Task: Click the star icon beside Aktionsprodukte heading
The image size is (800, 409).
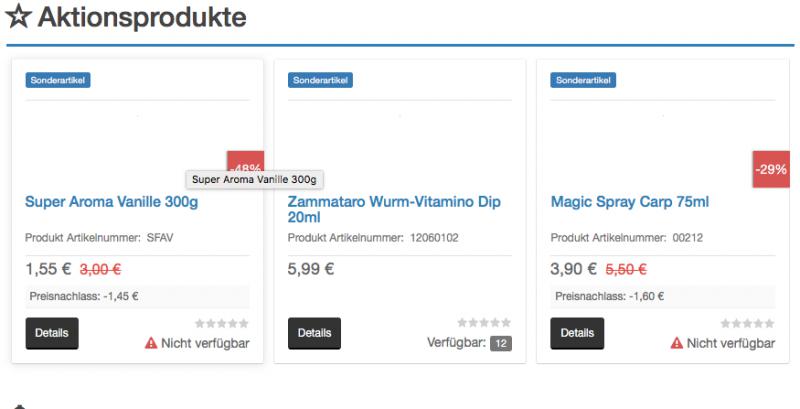Action: (18, 17)
